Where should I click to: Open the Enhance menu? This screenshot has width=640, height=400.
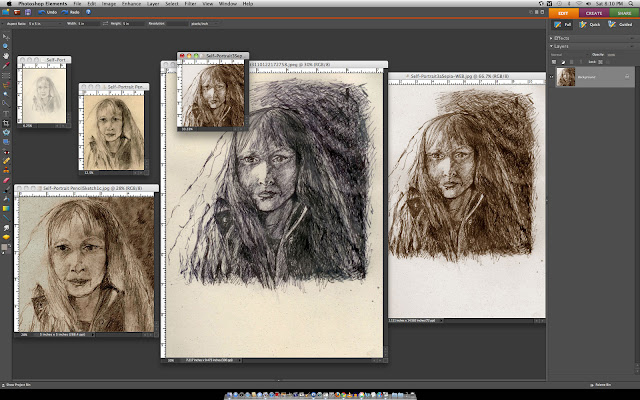[129, 5]
